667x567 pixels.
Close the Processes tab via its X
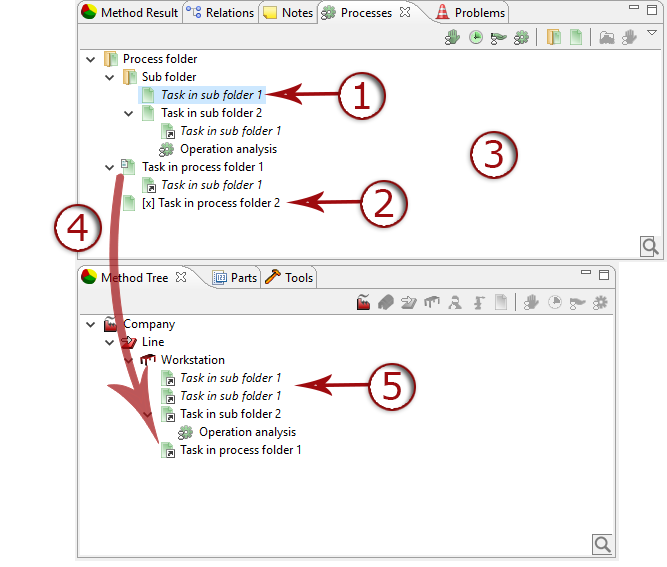[405, 13]
